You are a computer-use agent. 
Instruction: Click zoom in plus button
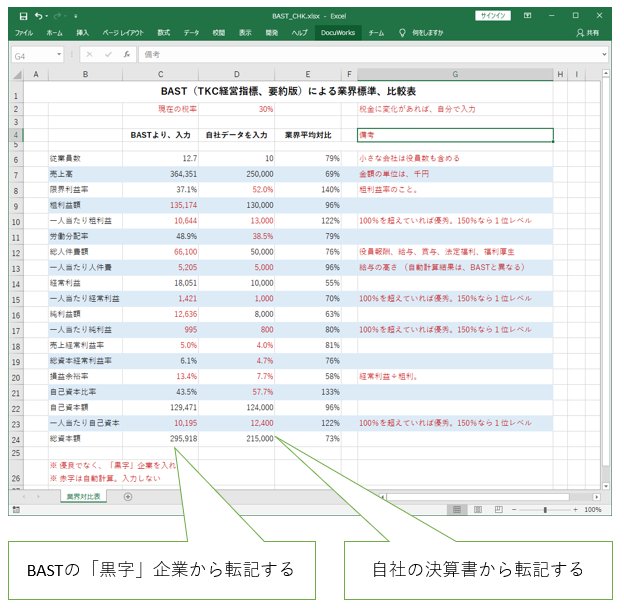coord(575,510)
